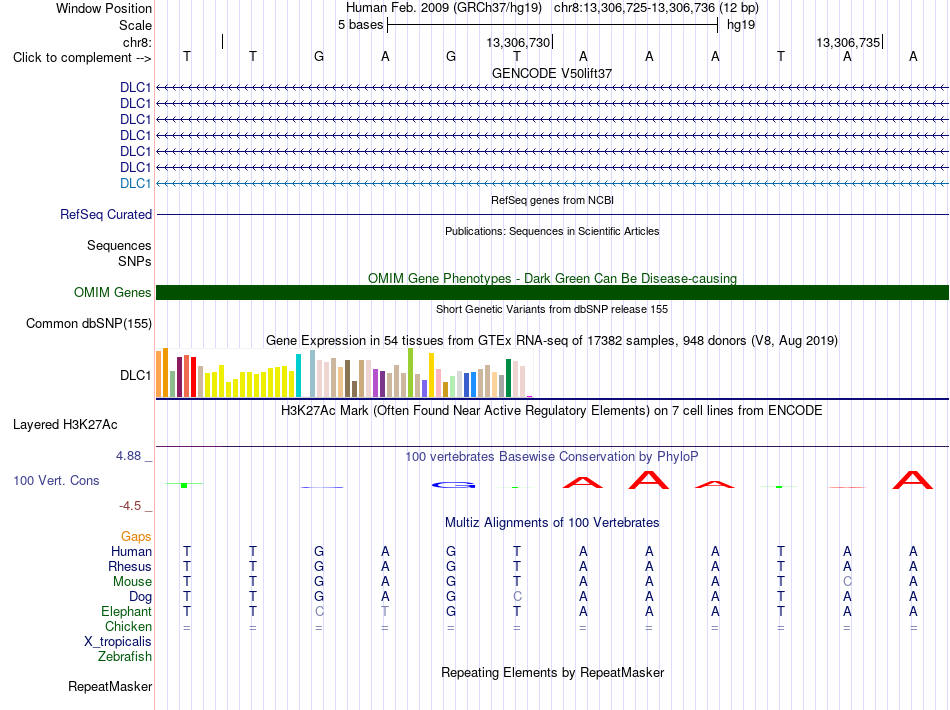Select the Common dbSNP(155) track label
This screenshot has width=950, height=710.
pos(89,323)
